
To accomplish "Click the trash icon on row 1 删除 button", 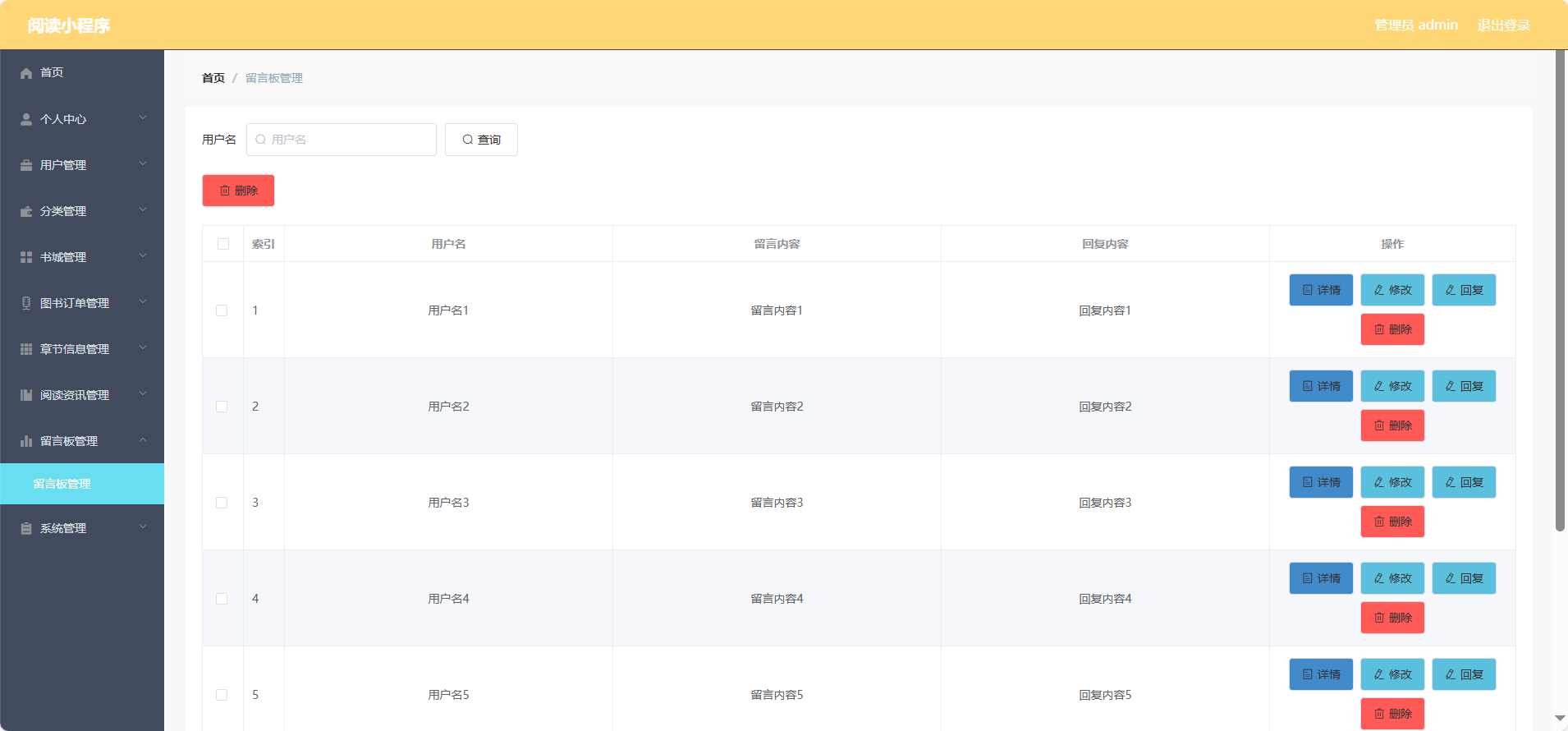I will [1379, 329].
